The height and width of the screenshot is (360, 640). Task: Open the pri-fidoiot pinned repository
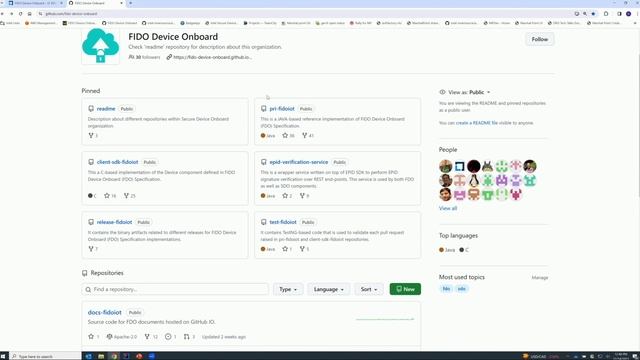pyautogui.click(x=282, y=109)
